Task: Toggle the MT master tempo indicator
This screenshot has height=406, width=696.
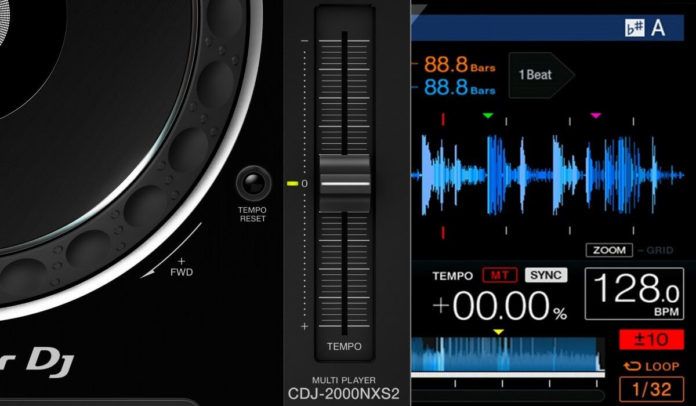Action: click(500, 276)
